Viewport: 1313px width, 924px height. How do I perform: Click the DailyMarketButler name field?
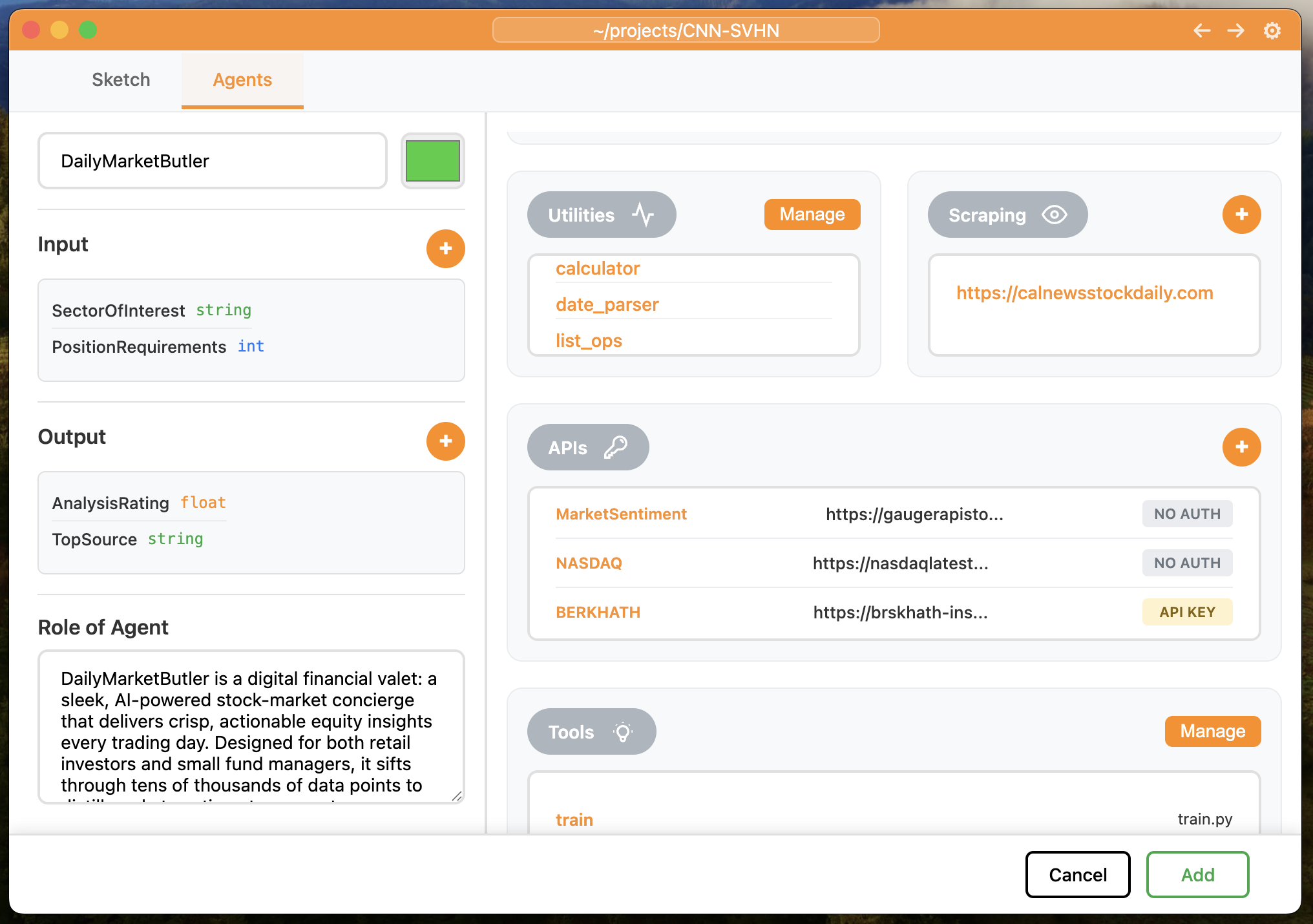pyautogui.click(x=212, y=161)
